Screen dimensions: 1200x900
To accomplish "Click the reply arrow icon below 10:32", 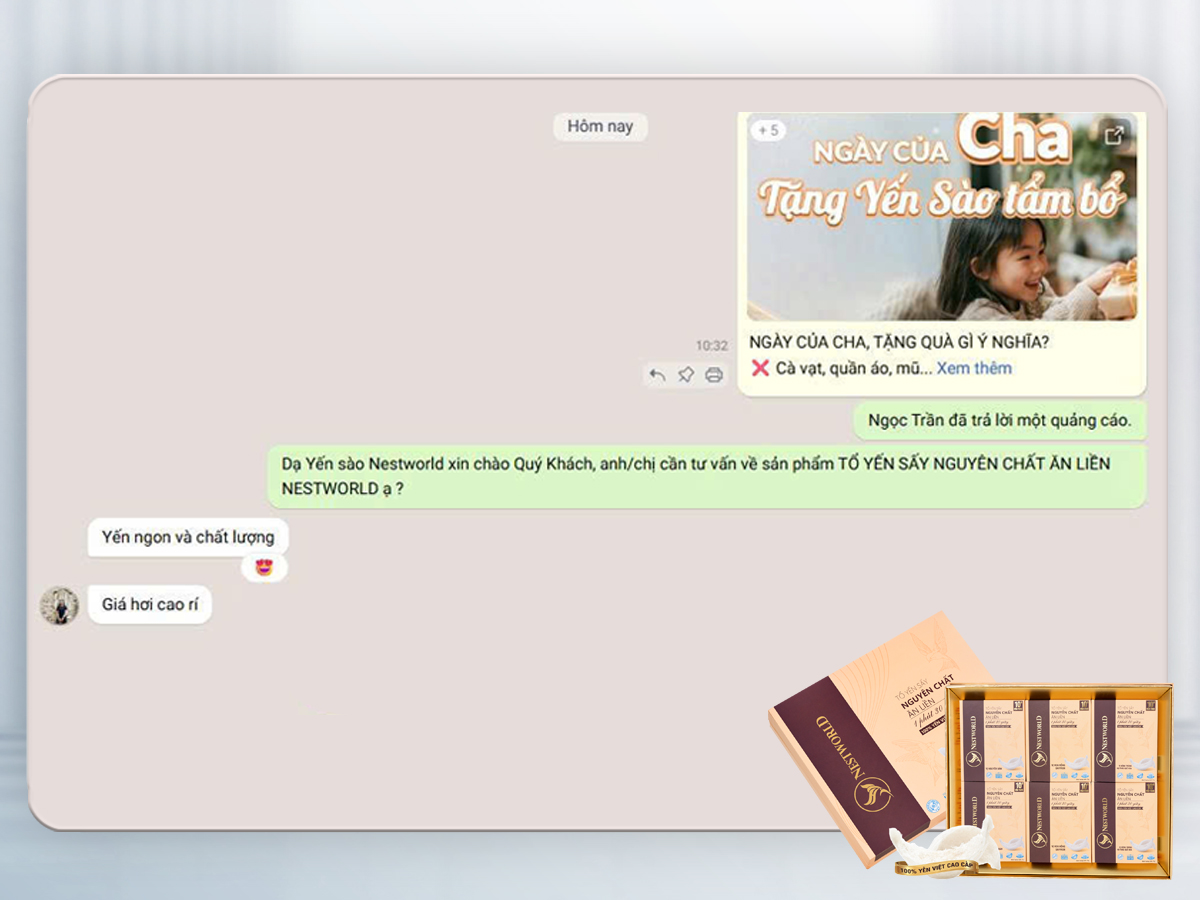I will [x=657, y=375].
